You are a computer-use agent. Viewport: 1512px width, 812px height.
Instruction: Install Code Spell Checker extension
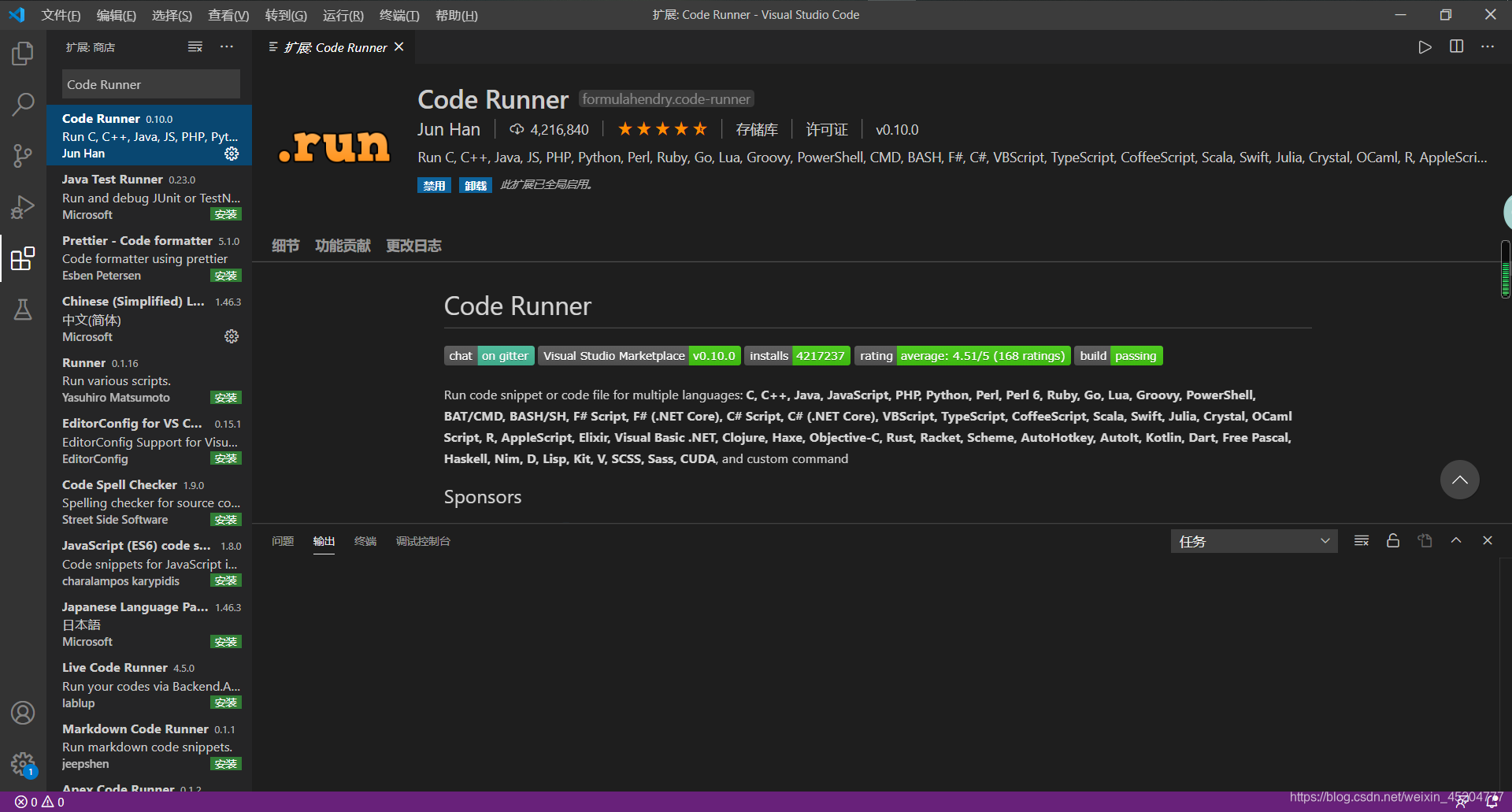[226, 520]
